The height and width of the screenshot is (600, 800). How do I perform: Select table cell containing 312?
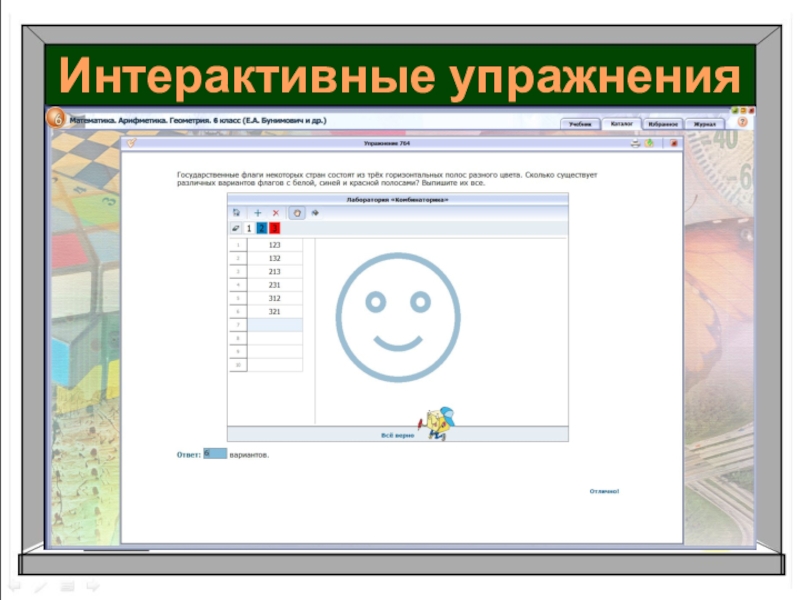pyautogui.click(x=274, y=298)
